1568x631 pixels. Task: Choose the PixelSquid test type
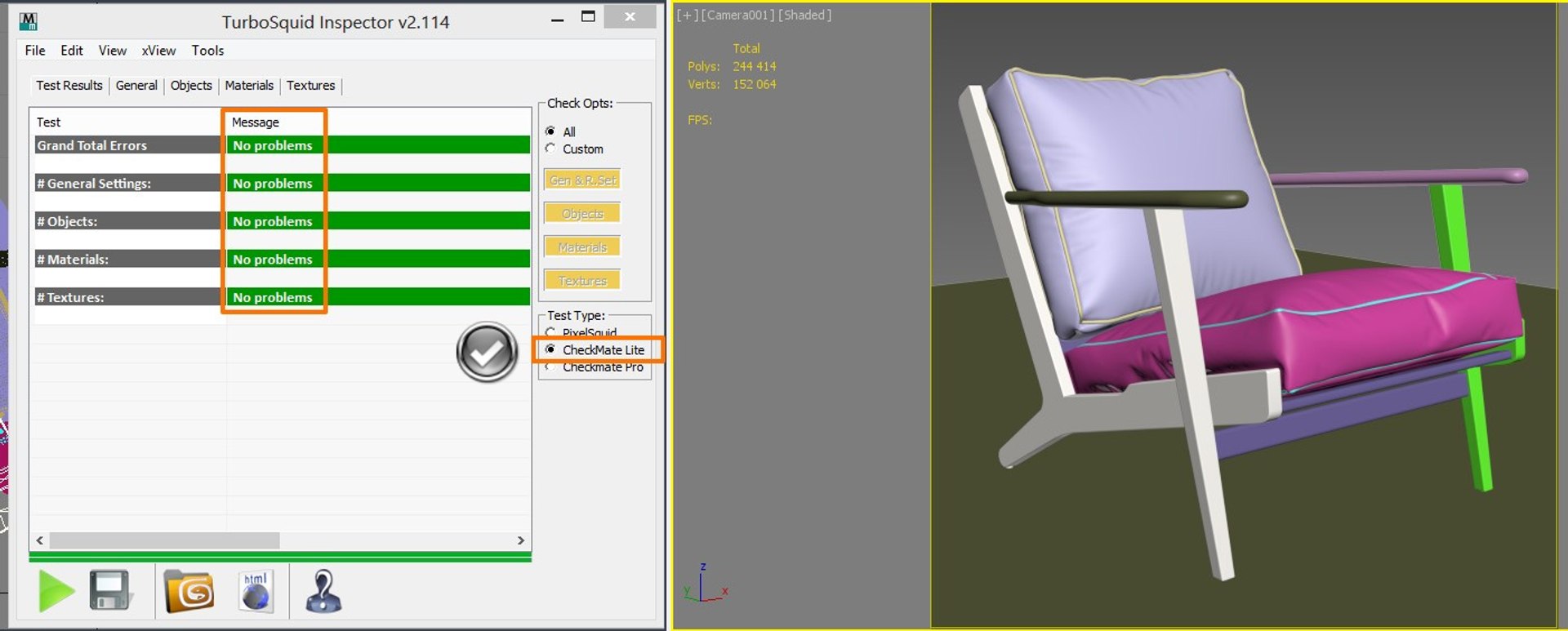click(581, 332)
